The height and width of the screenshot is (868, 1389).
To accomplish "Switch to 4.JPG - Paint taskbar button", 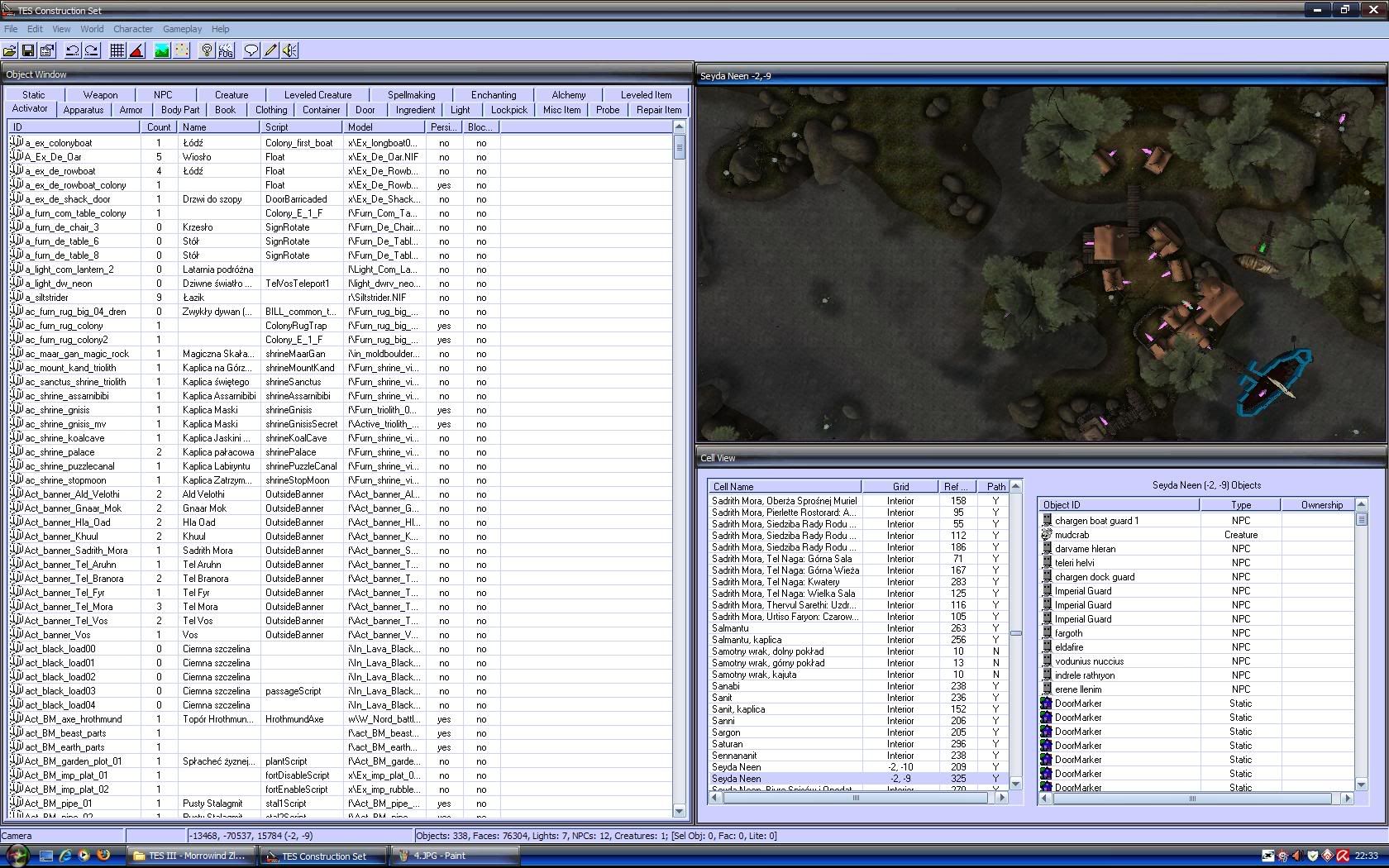I will (x=455, y=856).
